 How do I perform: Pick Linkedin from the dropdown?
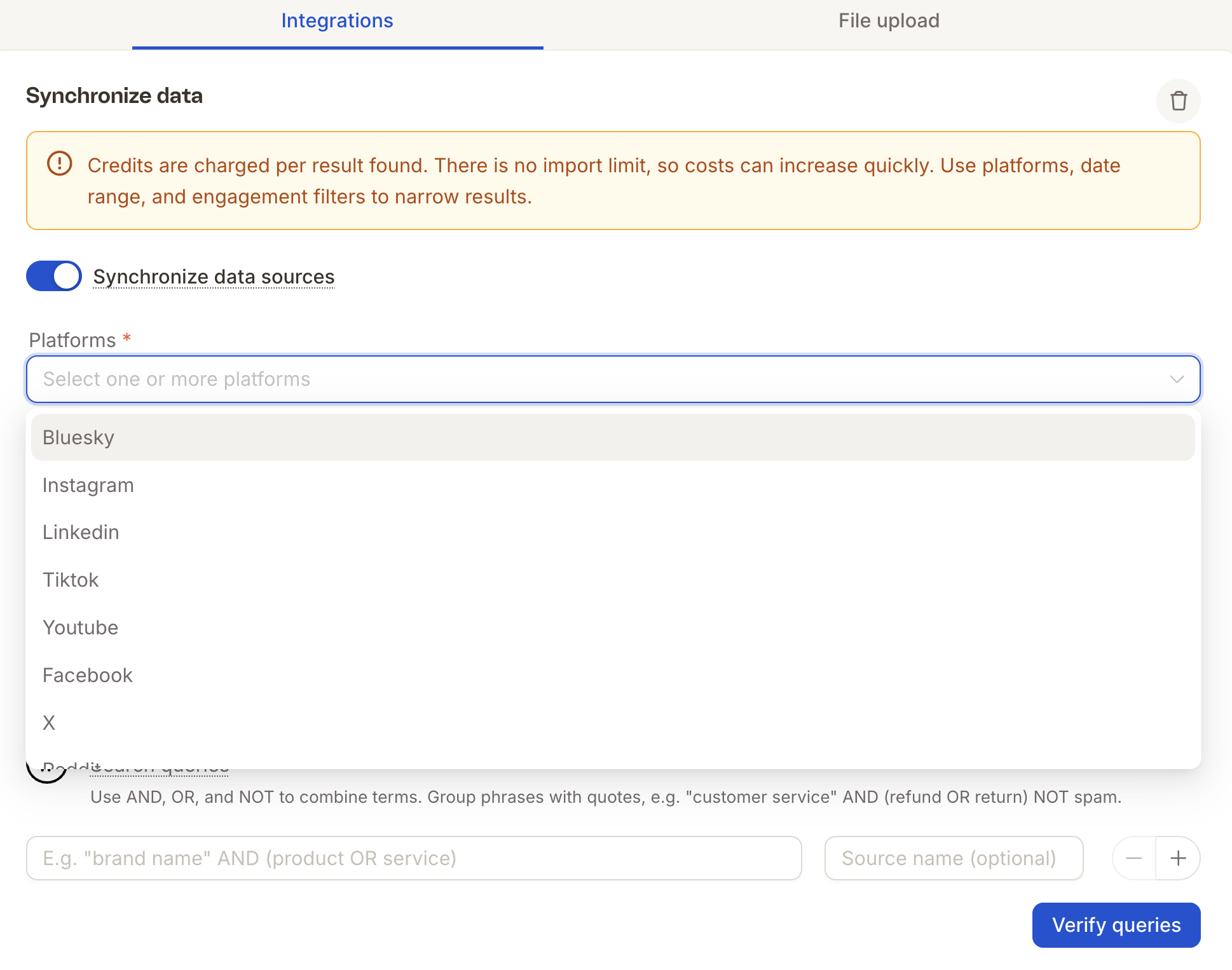click(613, 532)
